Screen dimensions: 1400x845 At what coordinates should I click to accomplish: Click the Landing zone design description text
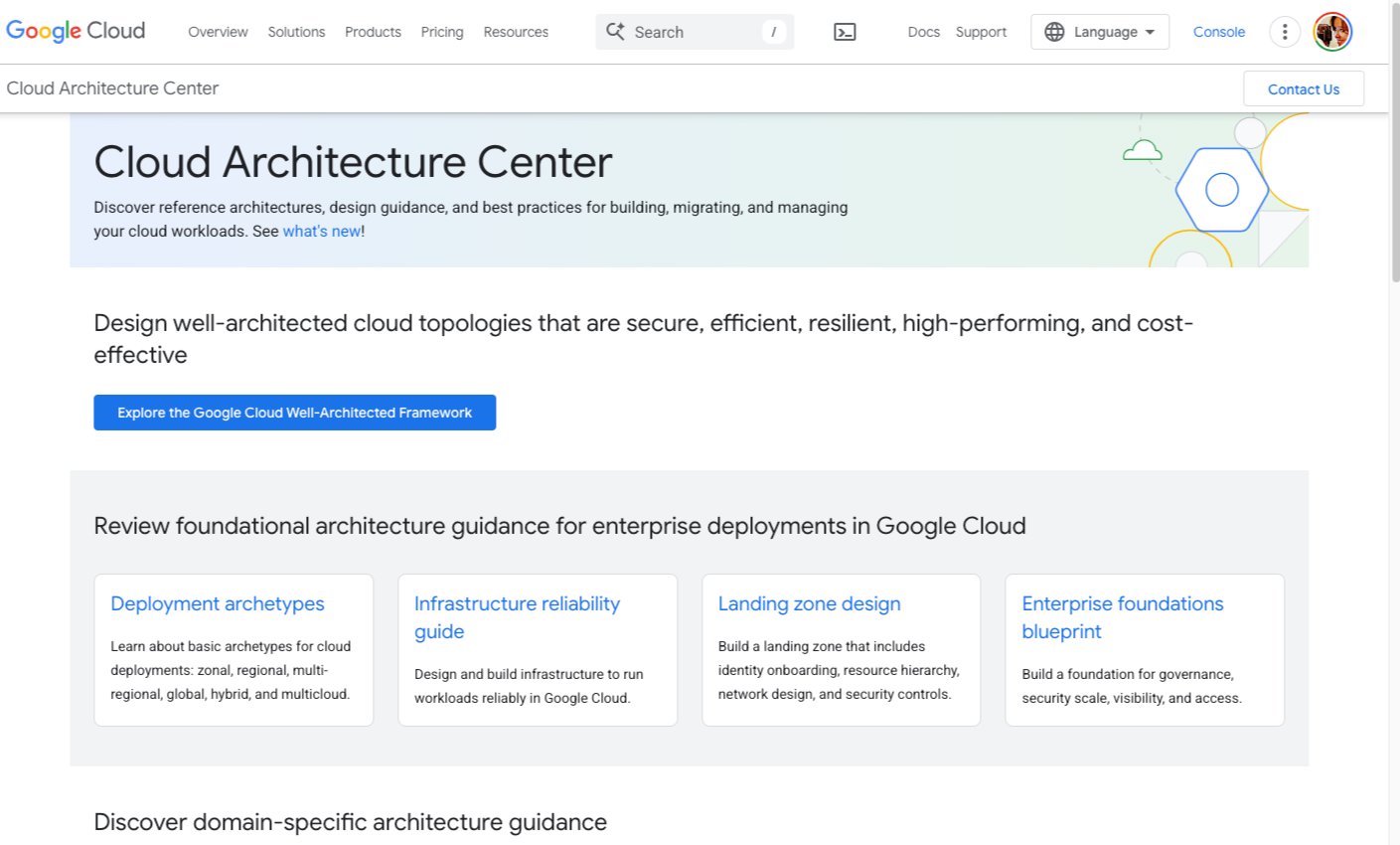839,670
